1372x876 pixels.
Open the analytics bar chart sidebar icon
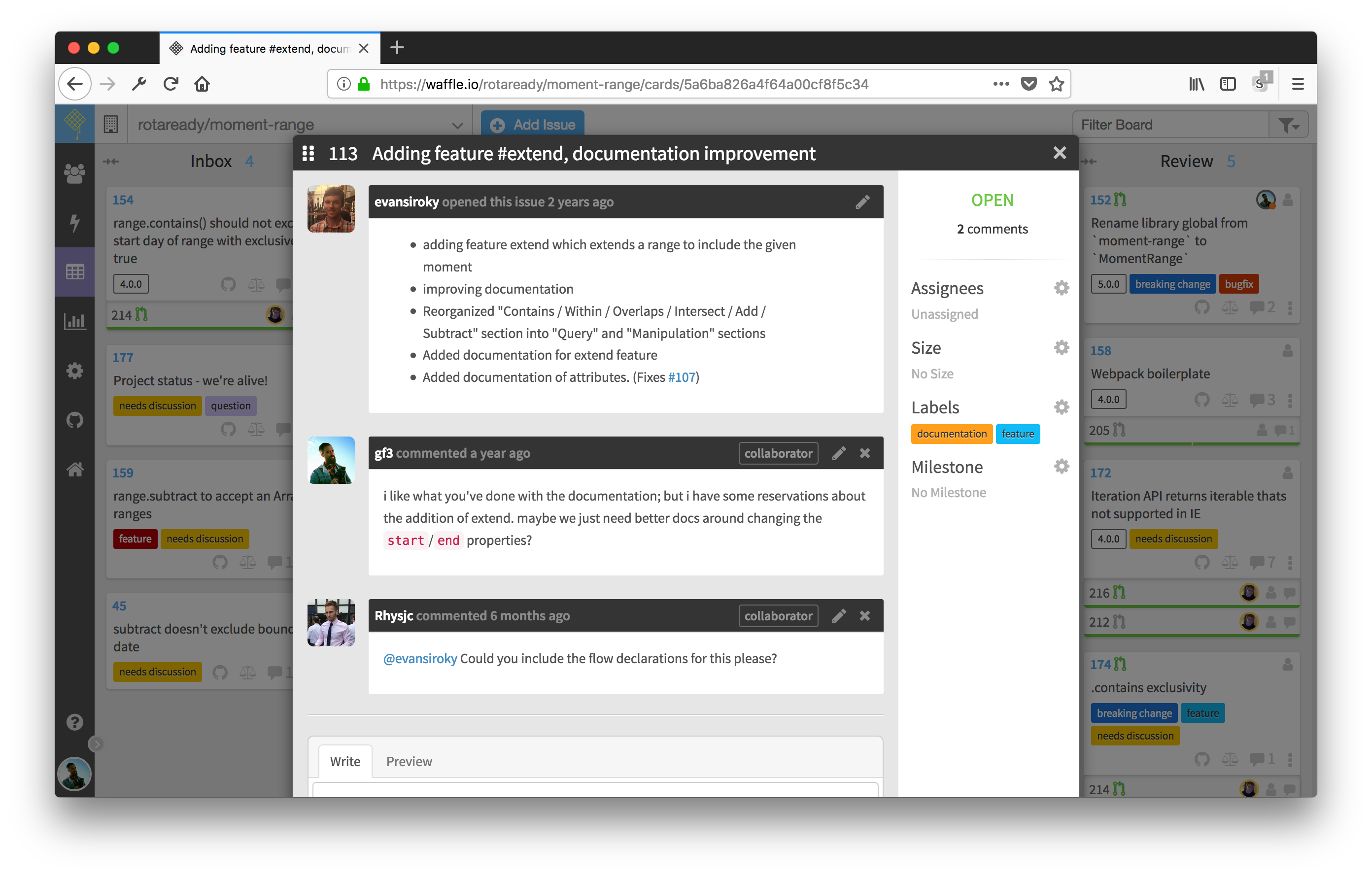pos(74,322)
